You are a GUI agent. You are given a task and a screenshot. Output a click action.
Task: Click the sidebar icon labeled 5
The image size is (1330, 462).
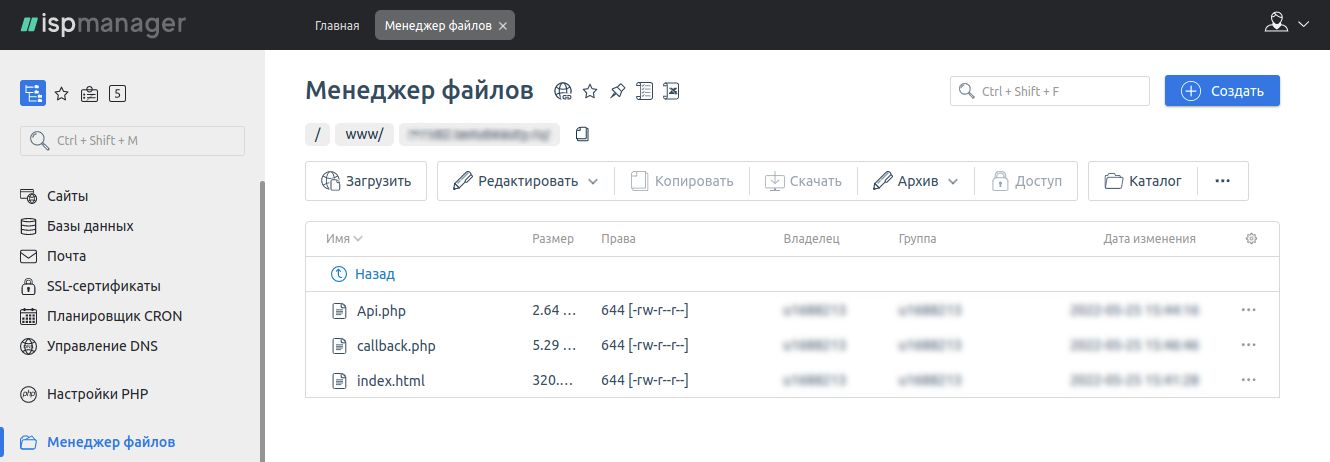point(118,94)
